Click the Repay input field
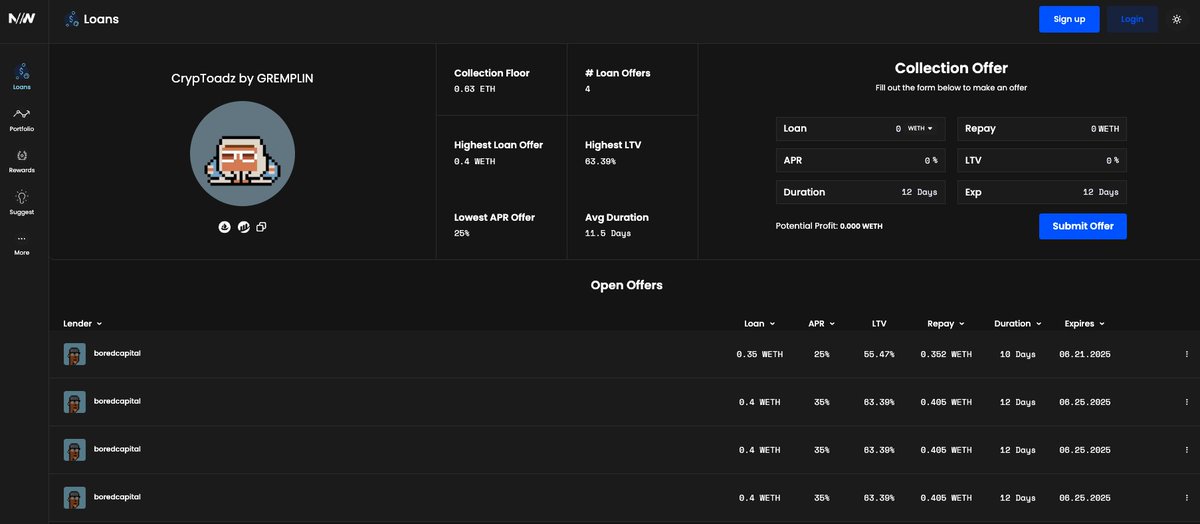1200x524 pixels. click(x=1042, y=129)
